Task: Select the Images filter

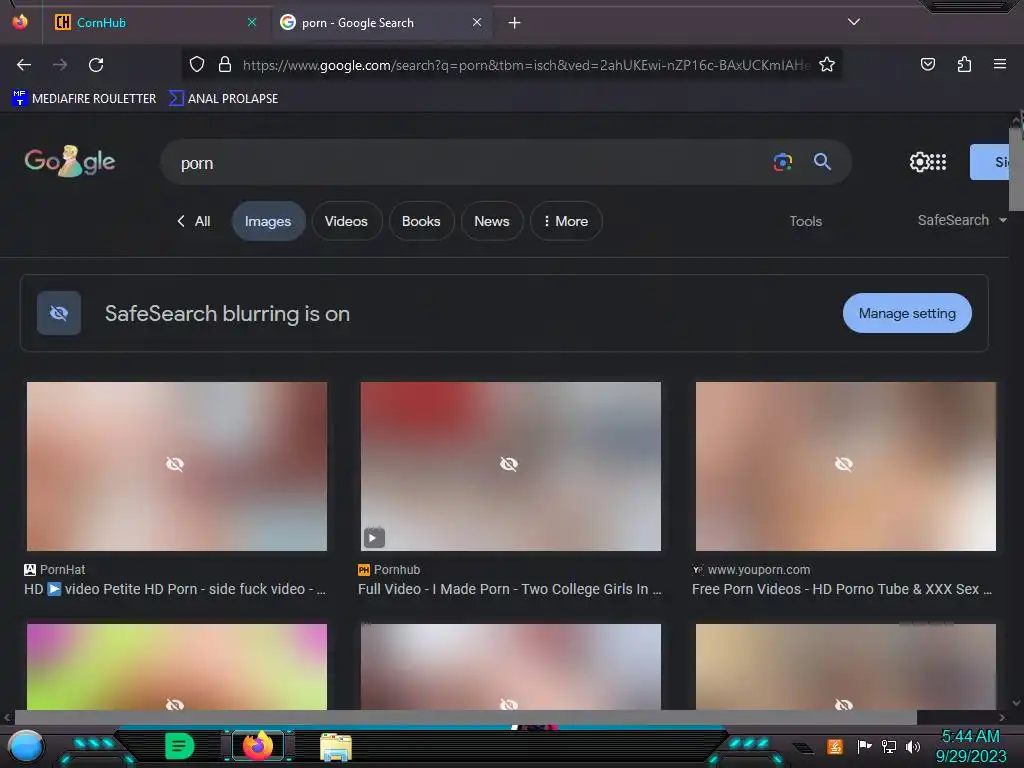Action: [268, 221]
